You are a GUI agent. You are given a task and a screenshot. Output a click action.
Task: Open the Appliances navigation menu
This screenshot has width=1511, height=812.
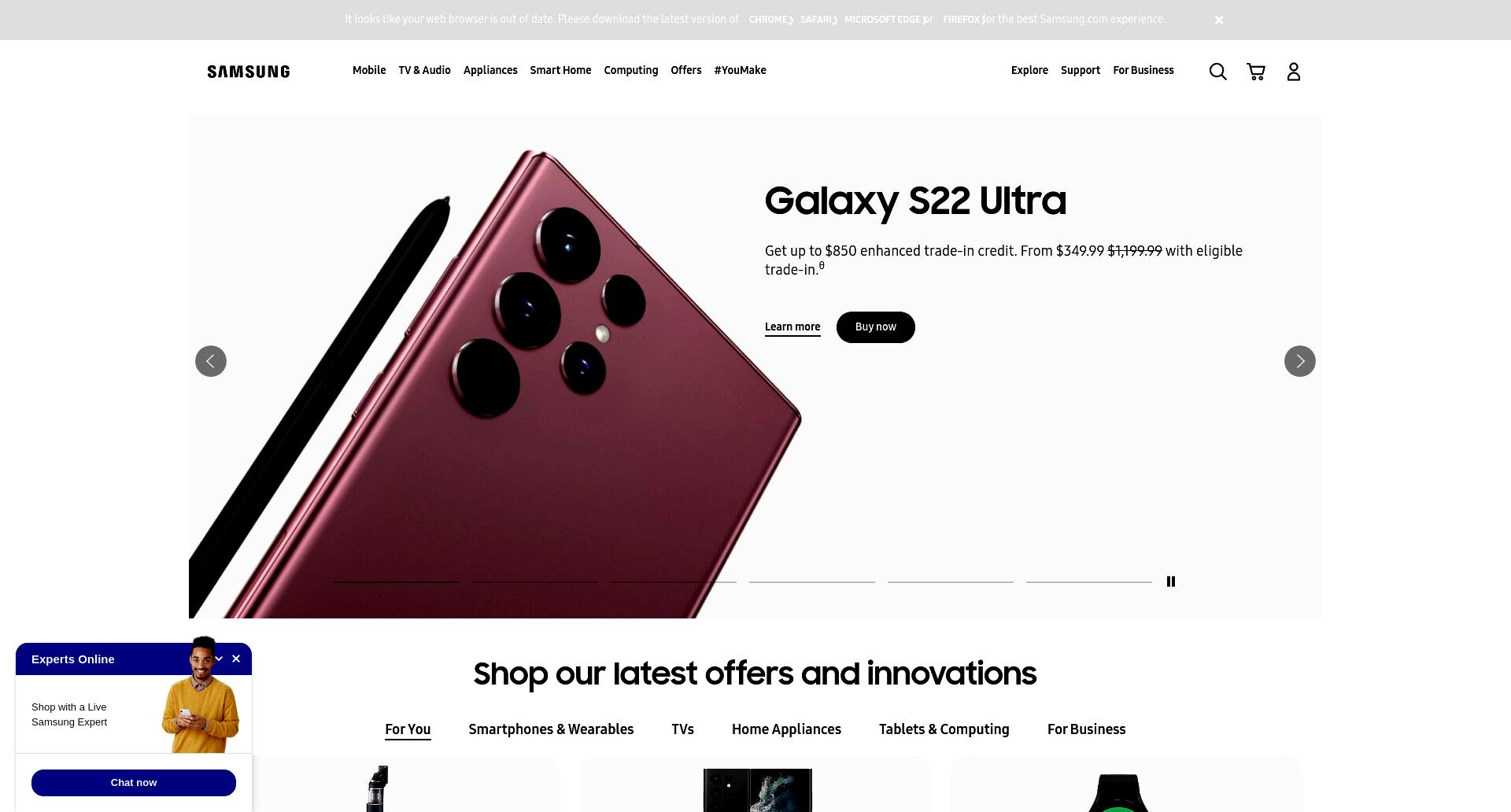click(490, 70)
